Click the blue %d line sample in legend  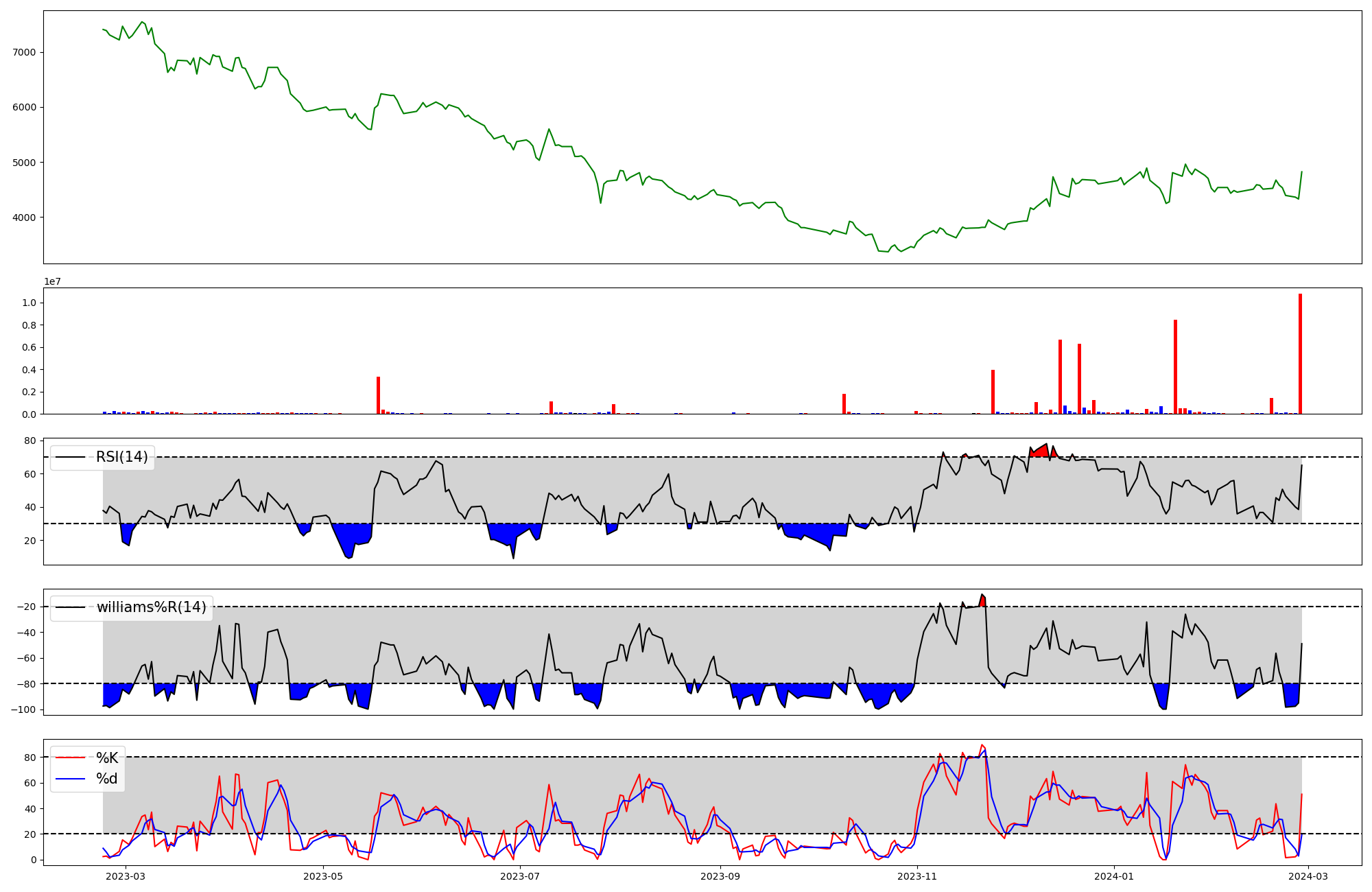point(70,779)
